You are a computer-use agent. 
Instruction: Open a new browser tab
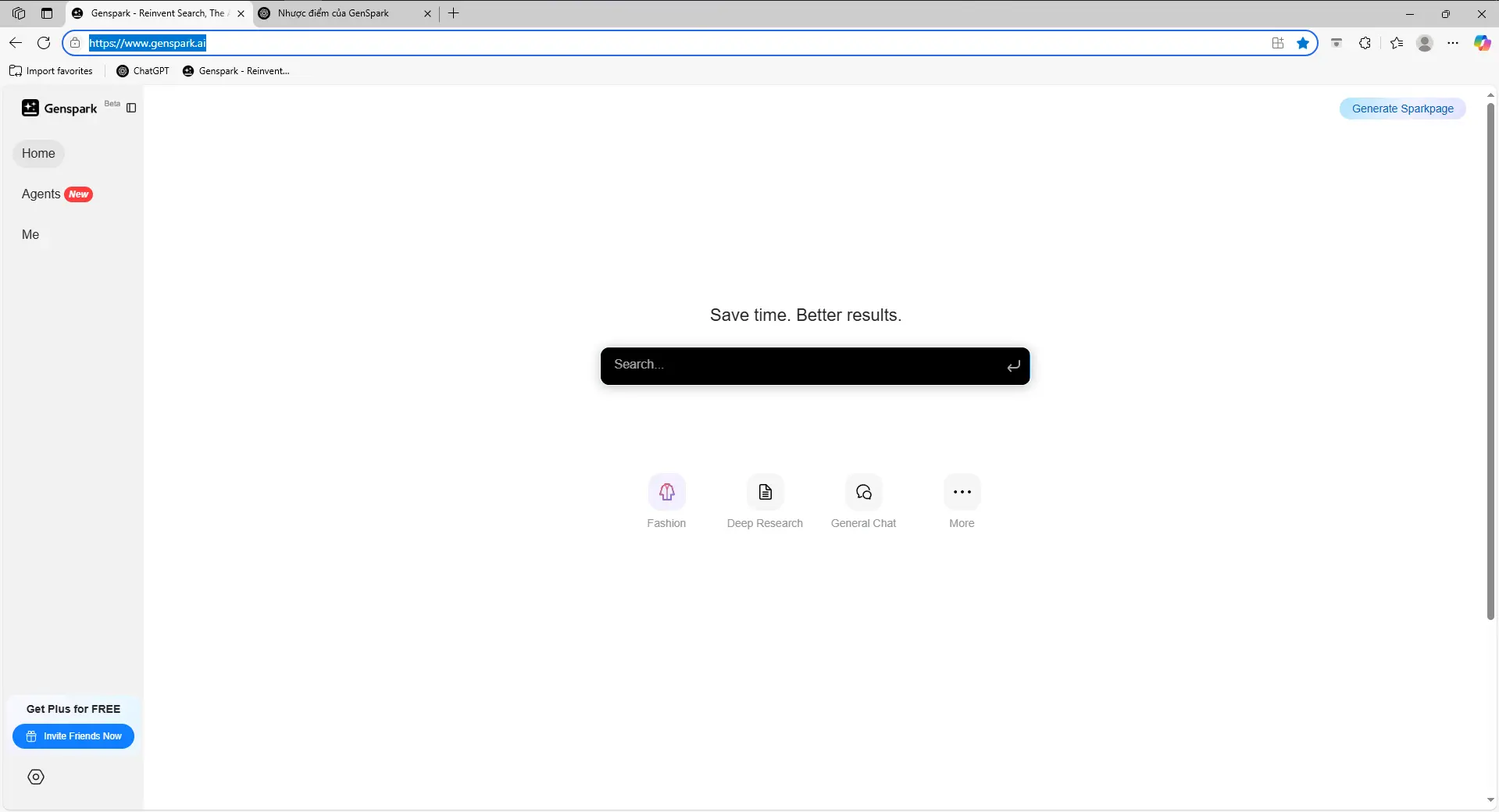coord(453,13)
